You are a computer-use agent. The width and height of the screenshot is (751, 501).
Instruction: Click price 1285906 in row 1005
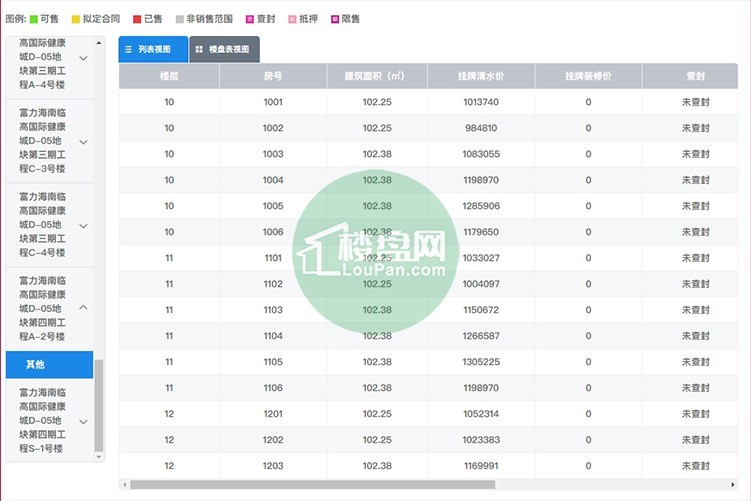click(481, 206)
